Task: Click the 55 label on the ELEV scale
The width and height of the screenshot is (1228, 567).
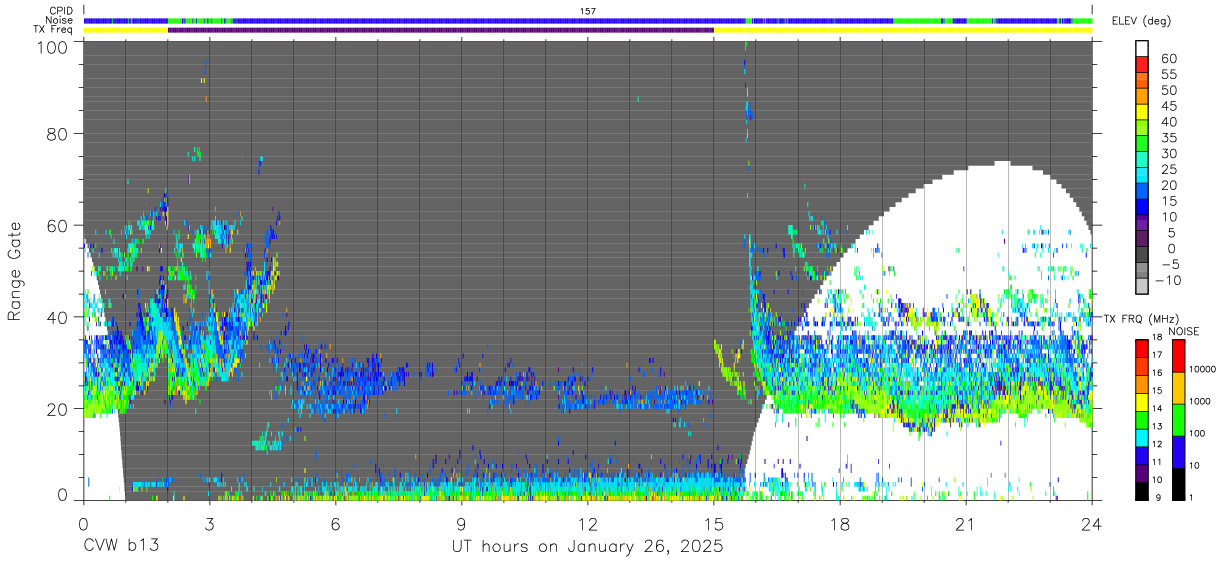Action: [1167, 75]
